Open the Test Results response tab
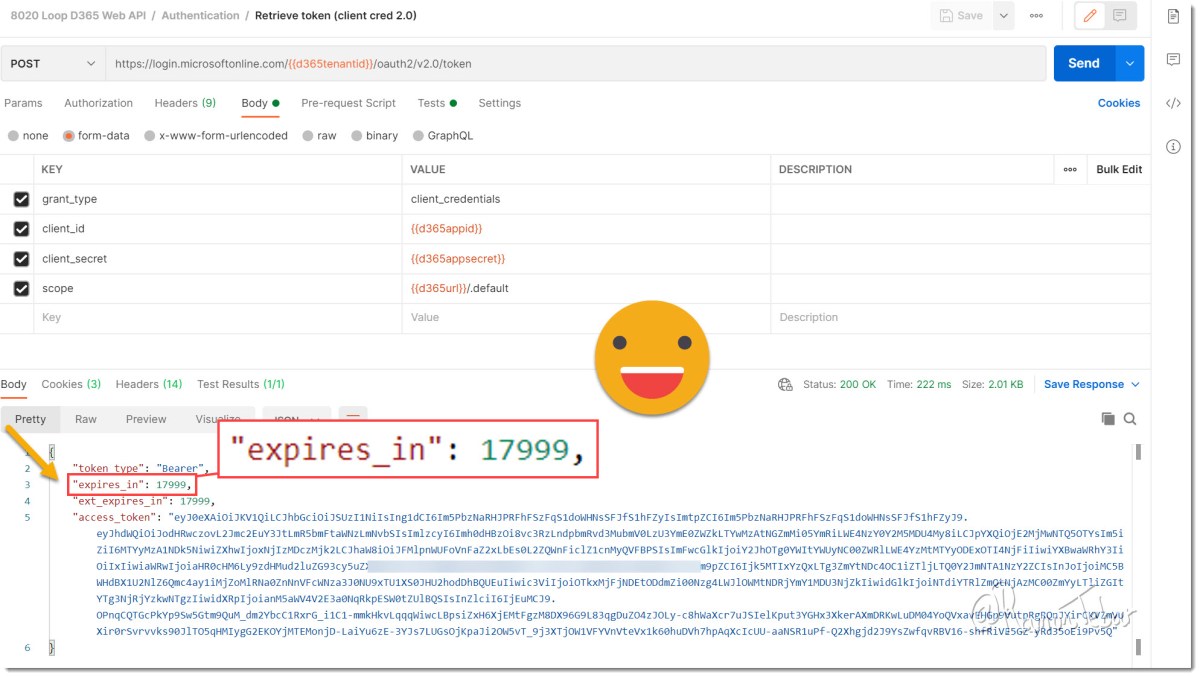This screenshot has height=677, width=1200. tap(240, 384)
